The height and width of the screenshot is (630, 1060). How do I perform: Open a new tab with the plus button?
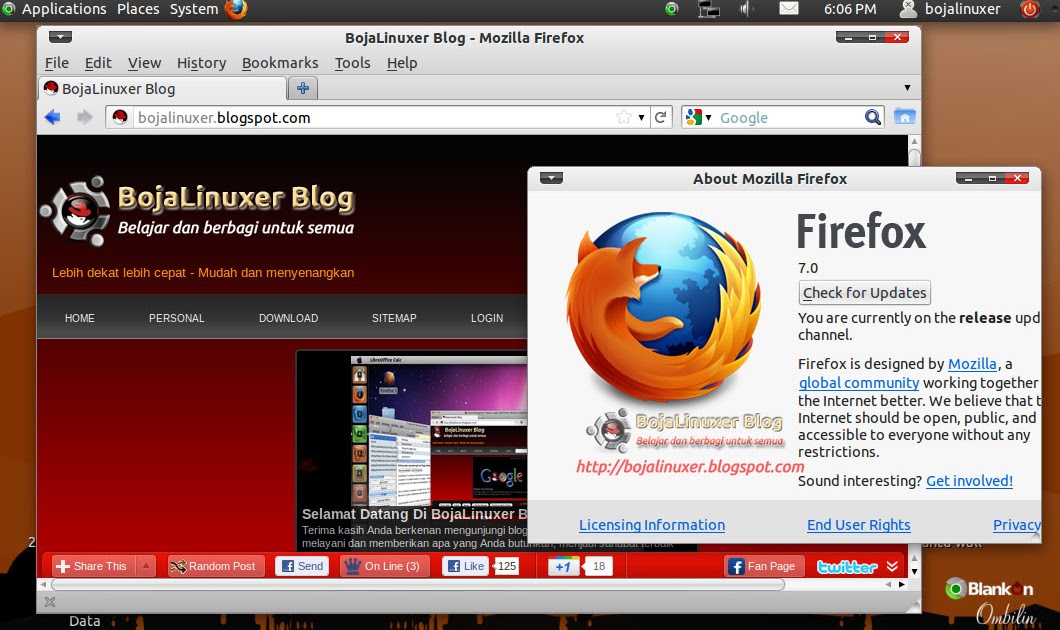pos(303,88)
